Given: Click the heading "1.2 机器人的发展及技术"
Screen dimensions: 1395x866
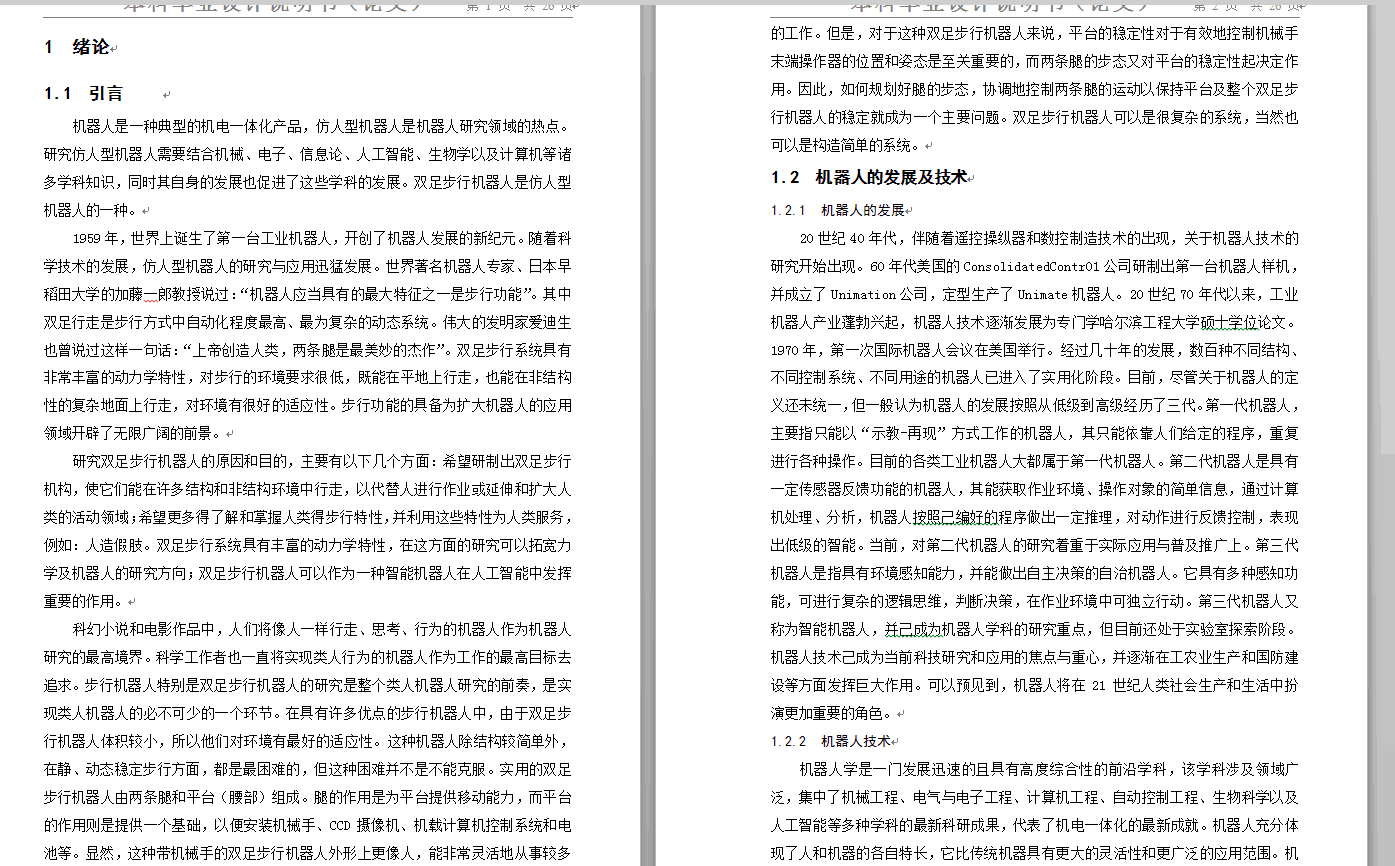Looking at the screenshot, I should click(x=869, y=178).
